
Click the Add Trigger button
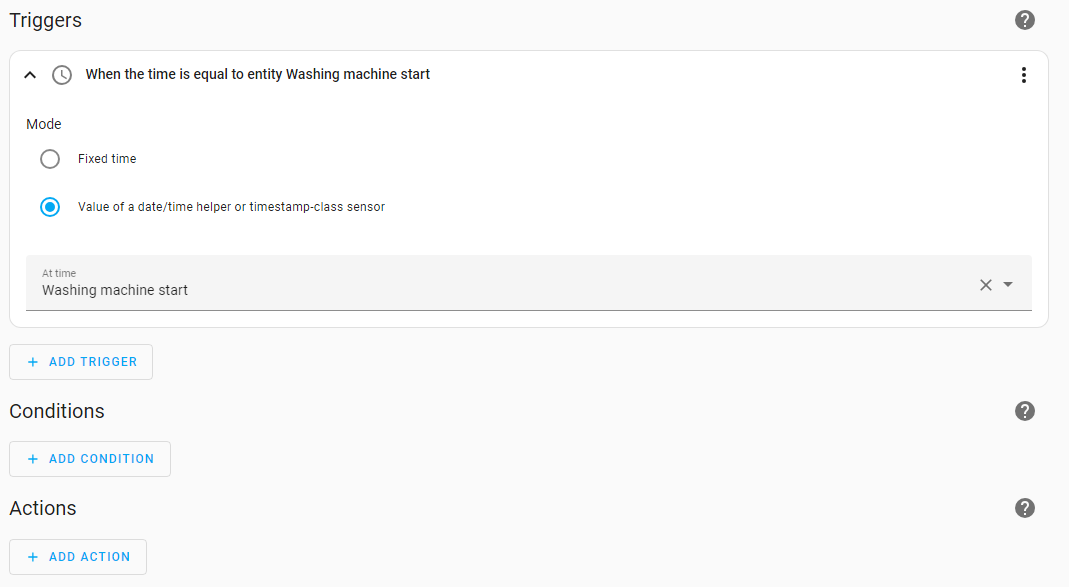[x=81, y=362]
